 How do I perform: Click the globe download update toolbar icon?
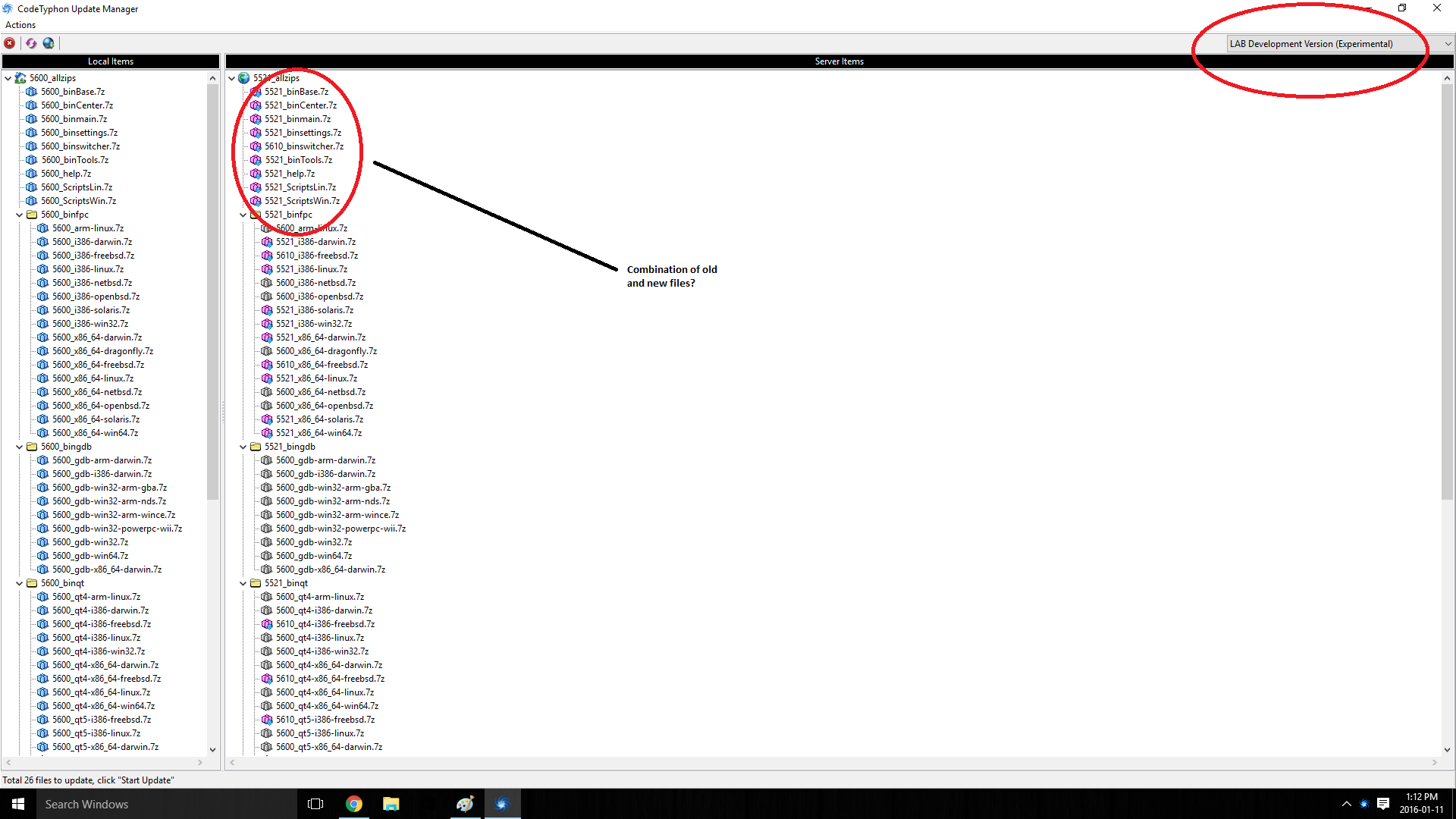[x=49, y=43]
